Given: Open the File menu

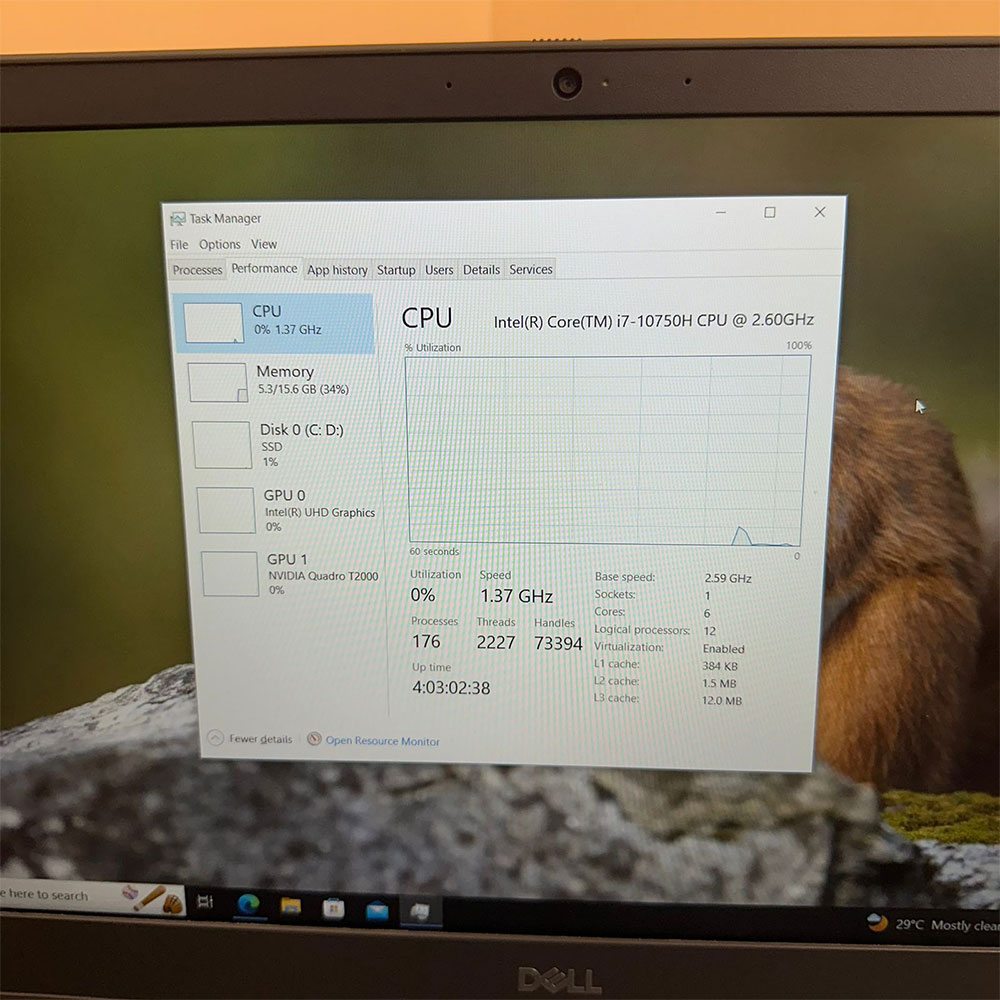Looking at the screenshot, I should 178,244.
